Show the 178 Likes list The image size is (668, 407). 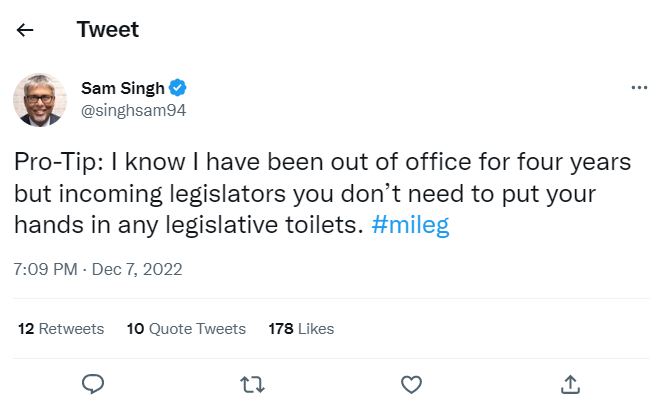pos(301,328)
